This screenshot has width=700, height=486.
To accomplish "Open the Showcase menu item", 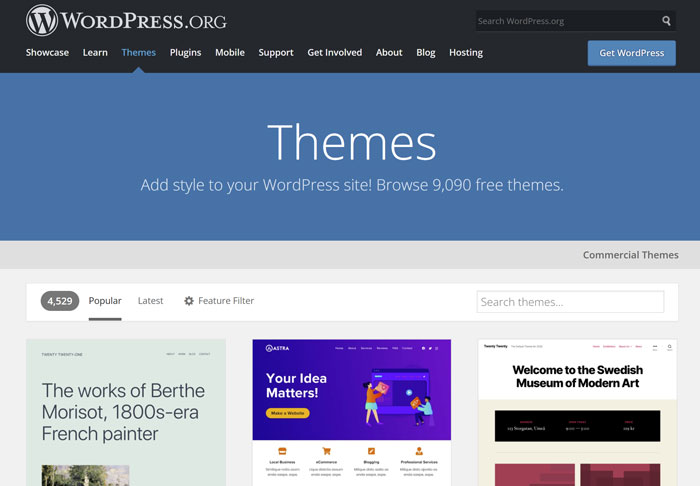I will [47, 53].
